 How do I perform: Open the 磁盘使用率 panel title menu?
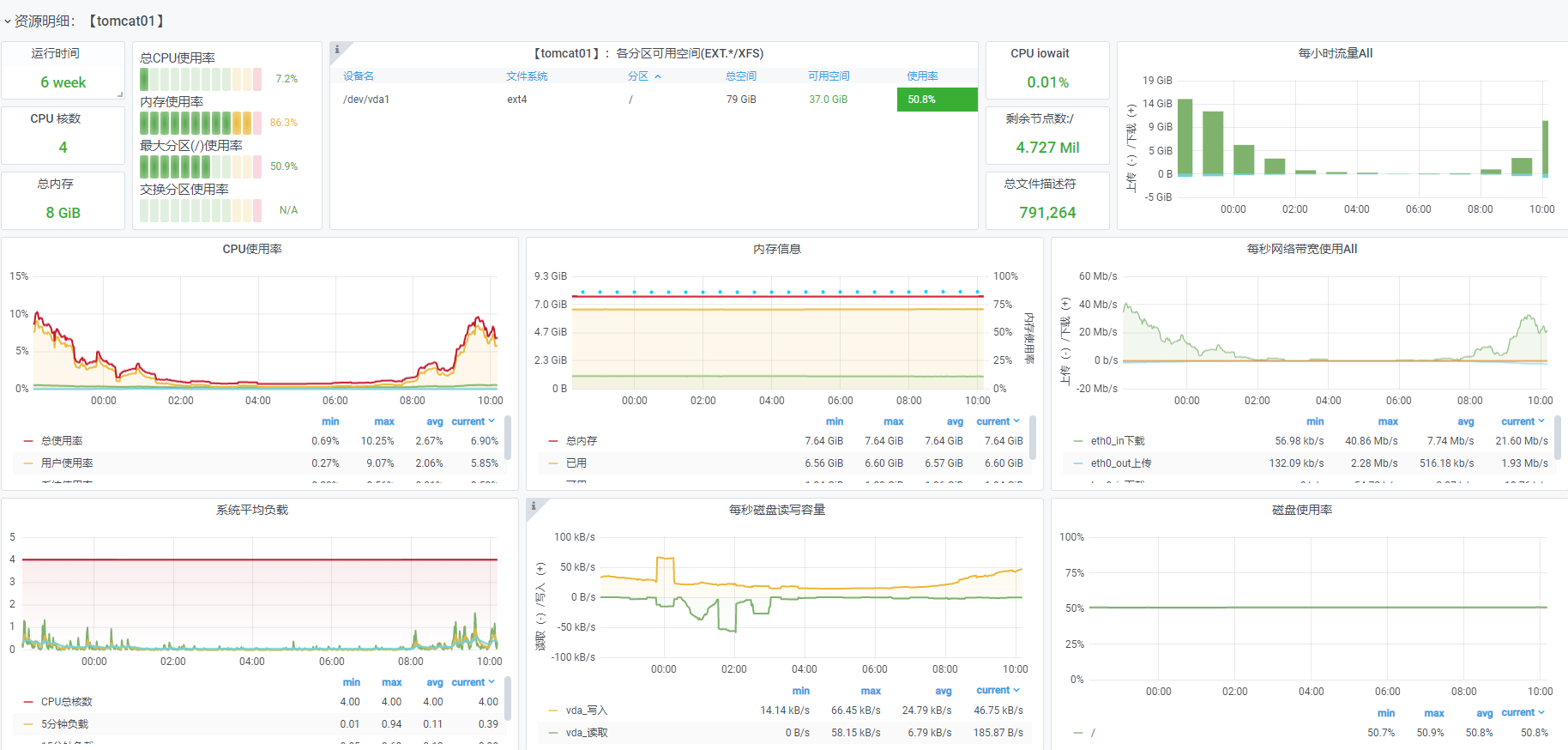(1302, 510)
